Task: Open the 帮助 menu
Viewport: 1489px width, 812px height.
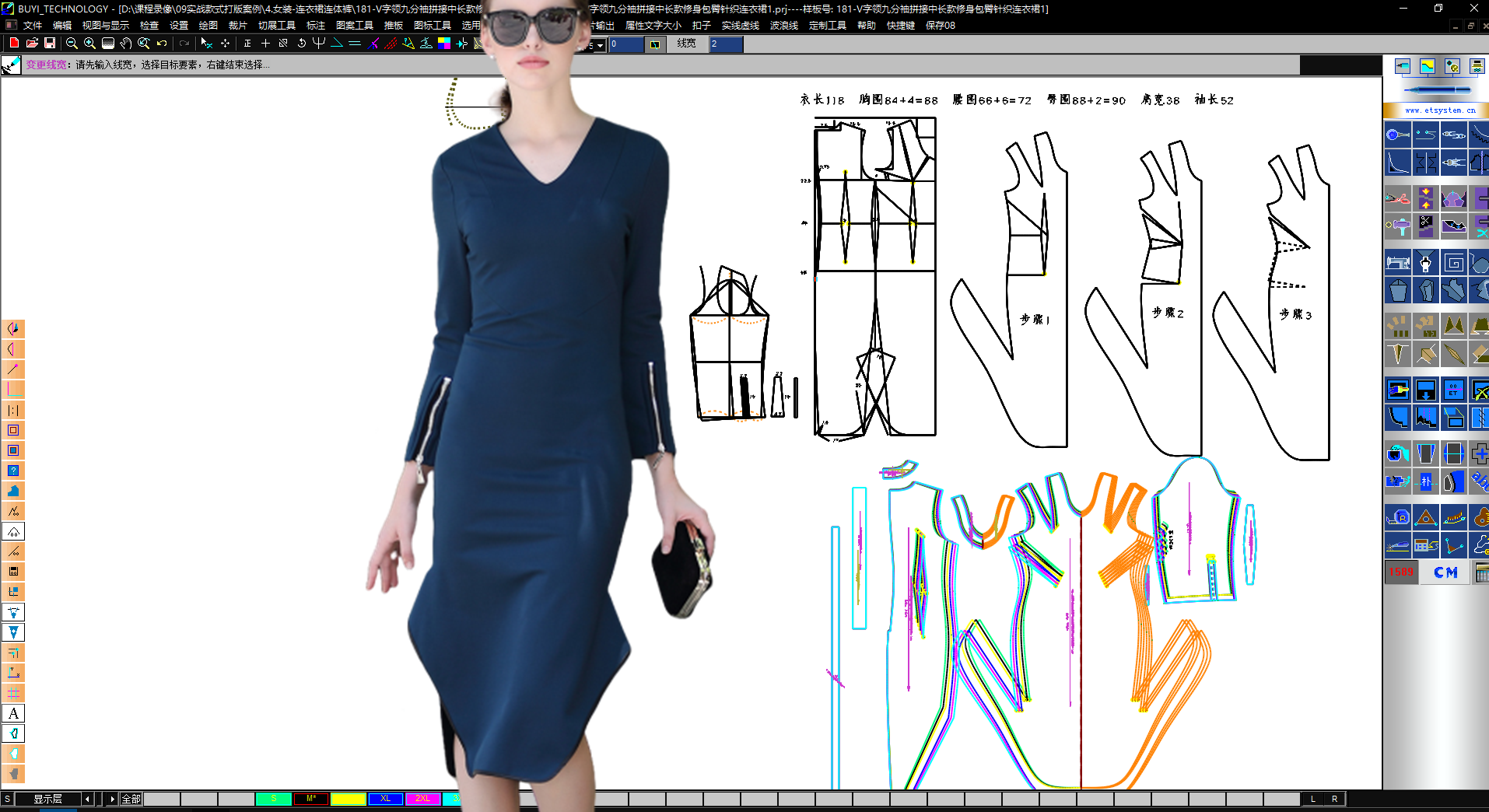Action: 867,26
